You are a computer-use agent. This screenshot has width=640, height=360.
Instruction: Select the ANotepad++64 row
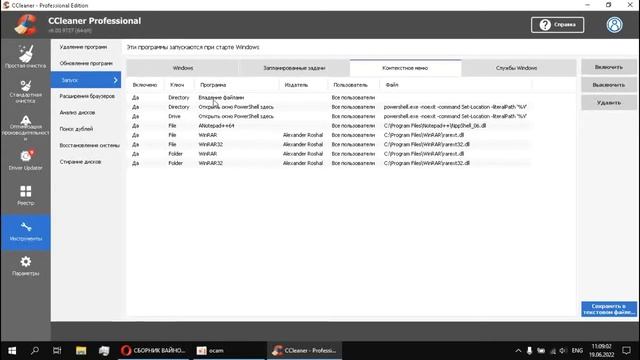click(x=329, y=126)
